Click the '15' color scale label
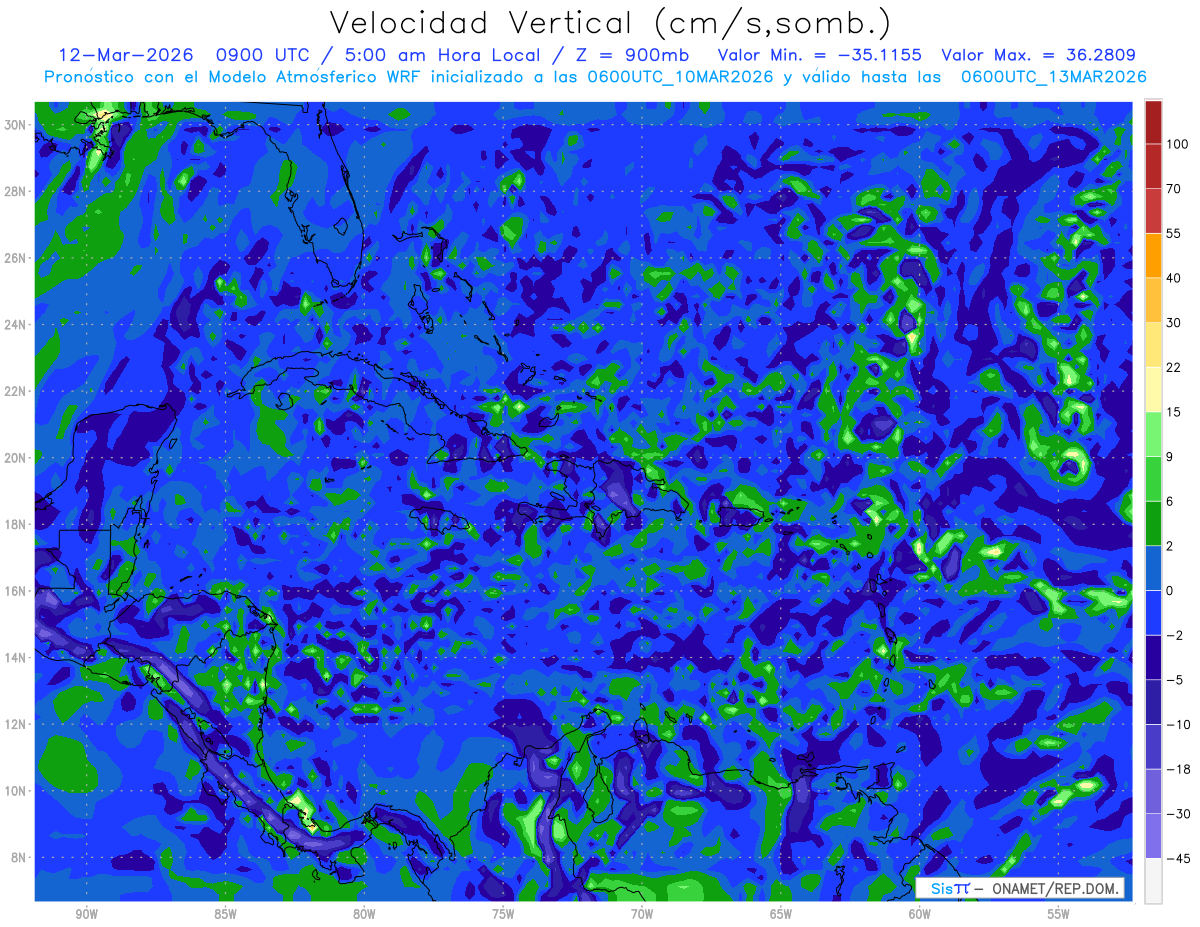Viewport: 1200px width, 927px height. pos(1174,412)
